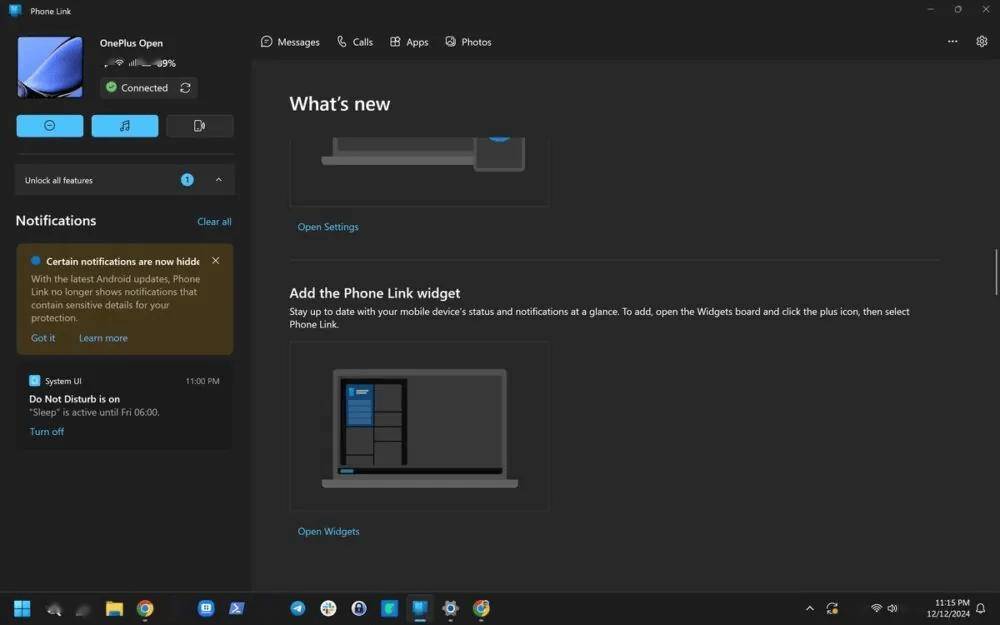Switch to the Calls tab
The image size is (1000, 625).
[355, 42]
